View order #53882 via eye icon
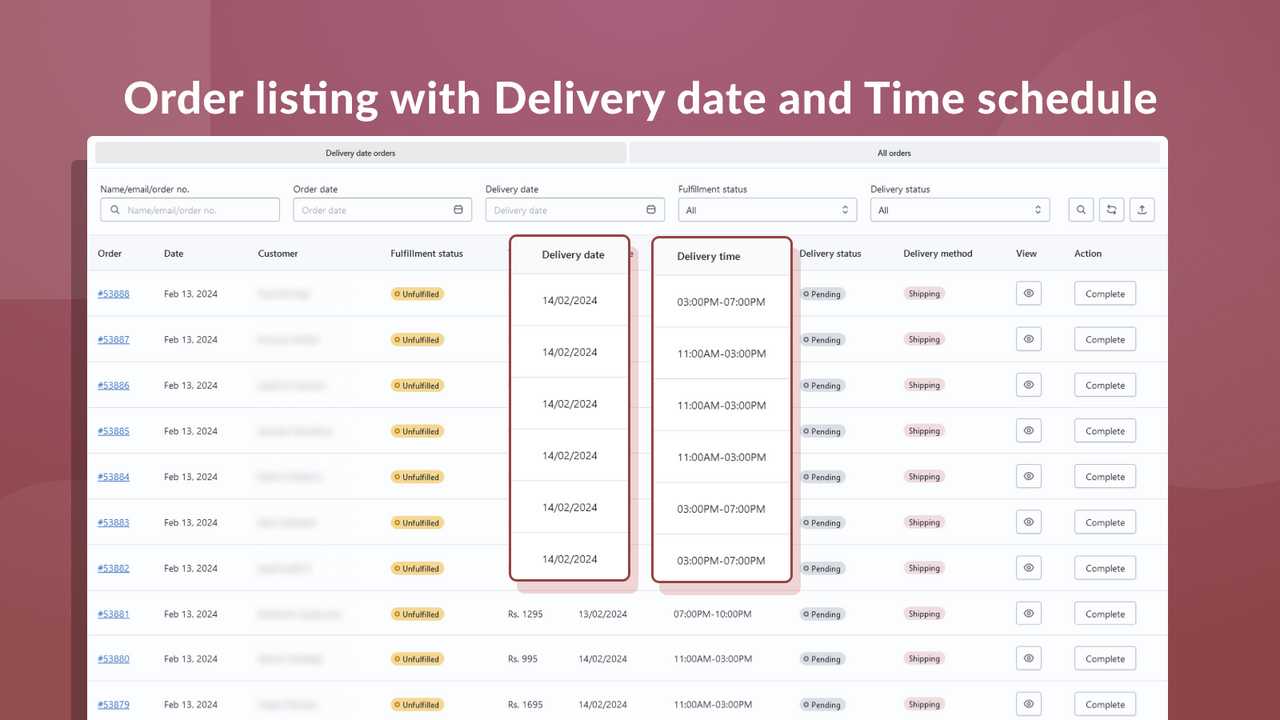The width and height of the screenshot is (1280, 720). [1028, 568]
